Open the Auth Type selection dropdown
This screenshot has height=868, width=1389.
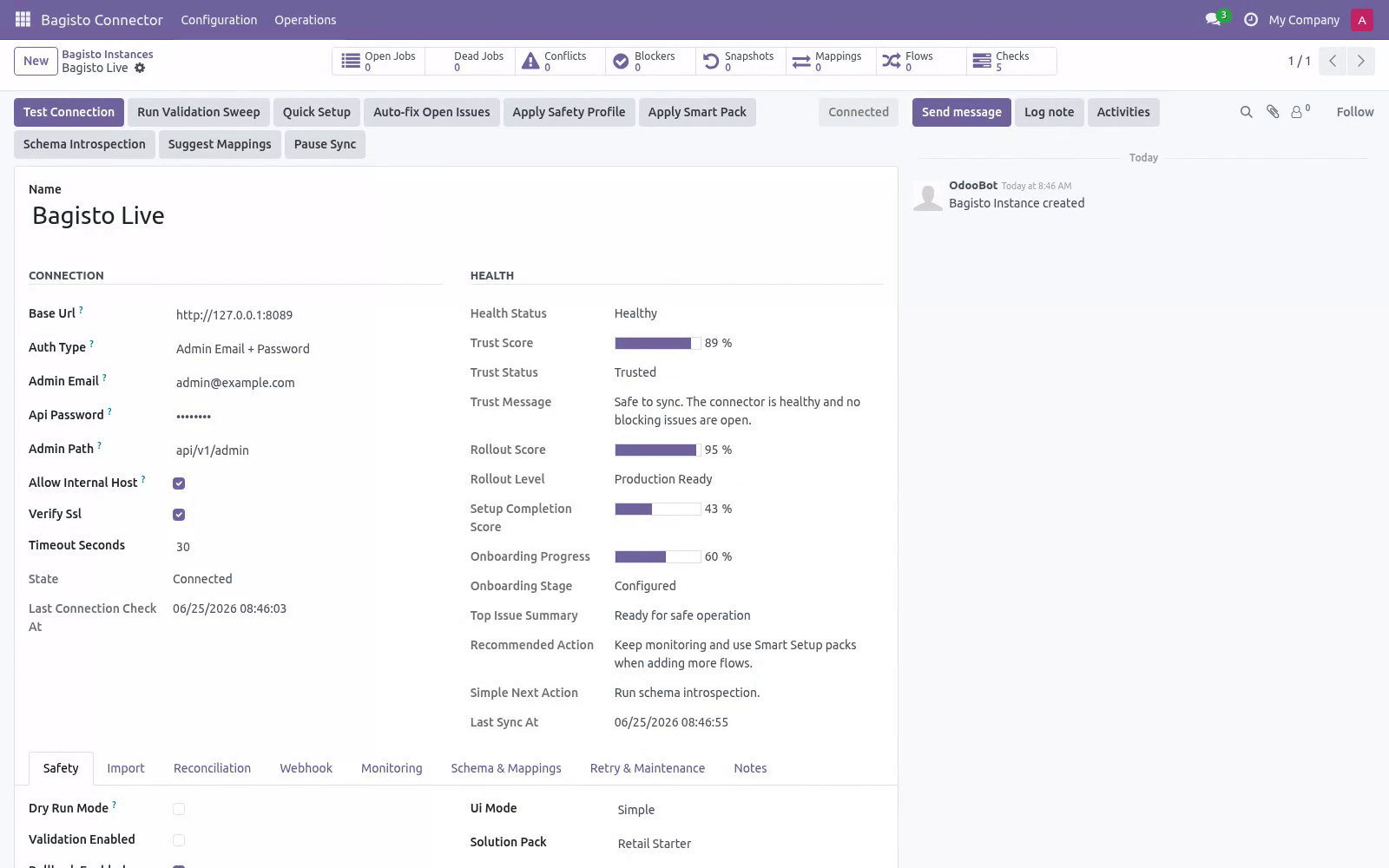(307, 349)
